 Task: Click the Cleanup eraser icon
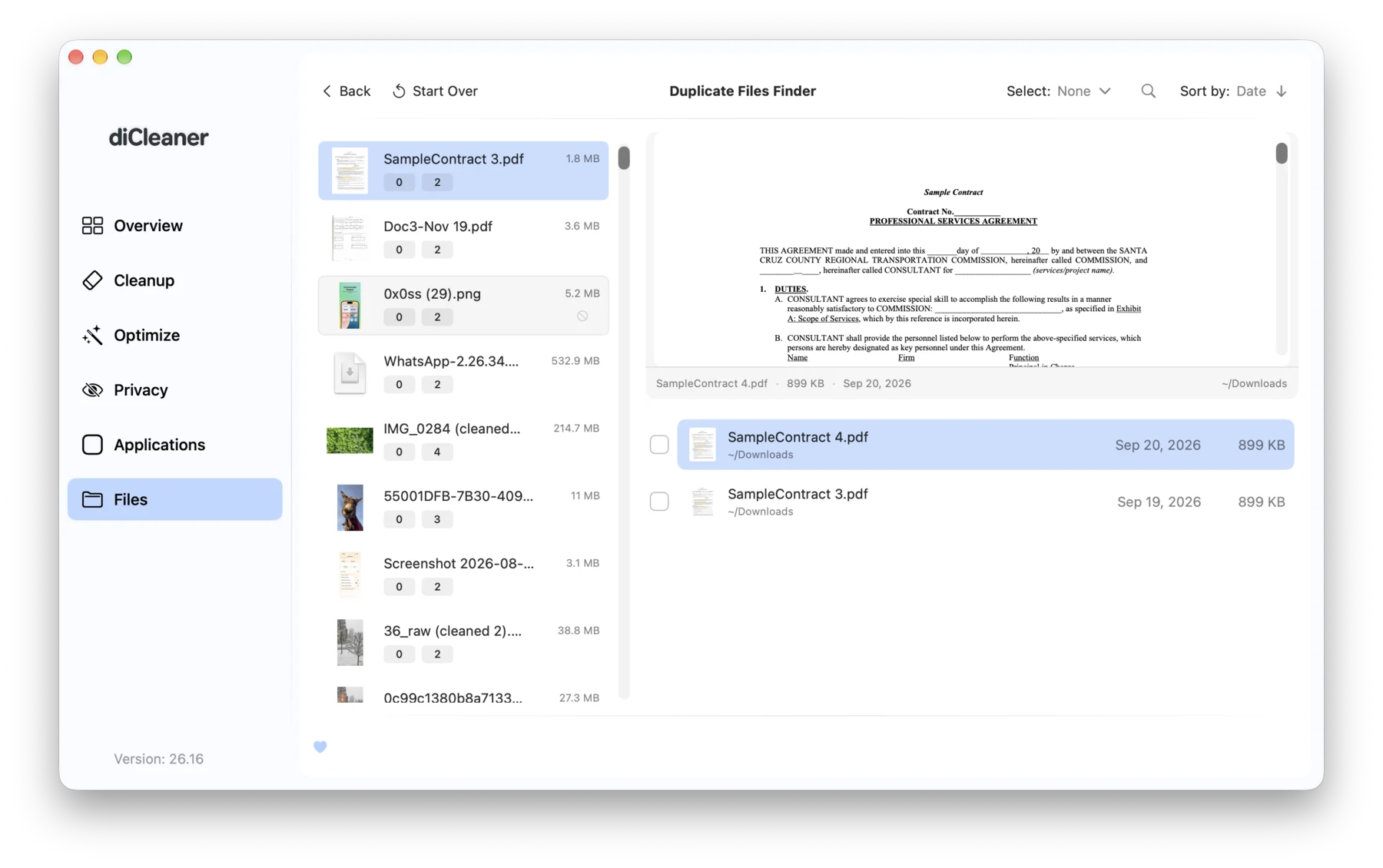point(92,280)
